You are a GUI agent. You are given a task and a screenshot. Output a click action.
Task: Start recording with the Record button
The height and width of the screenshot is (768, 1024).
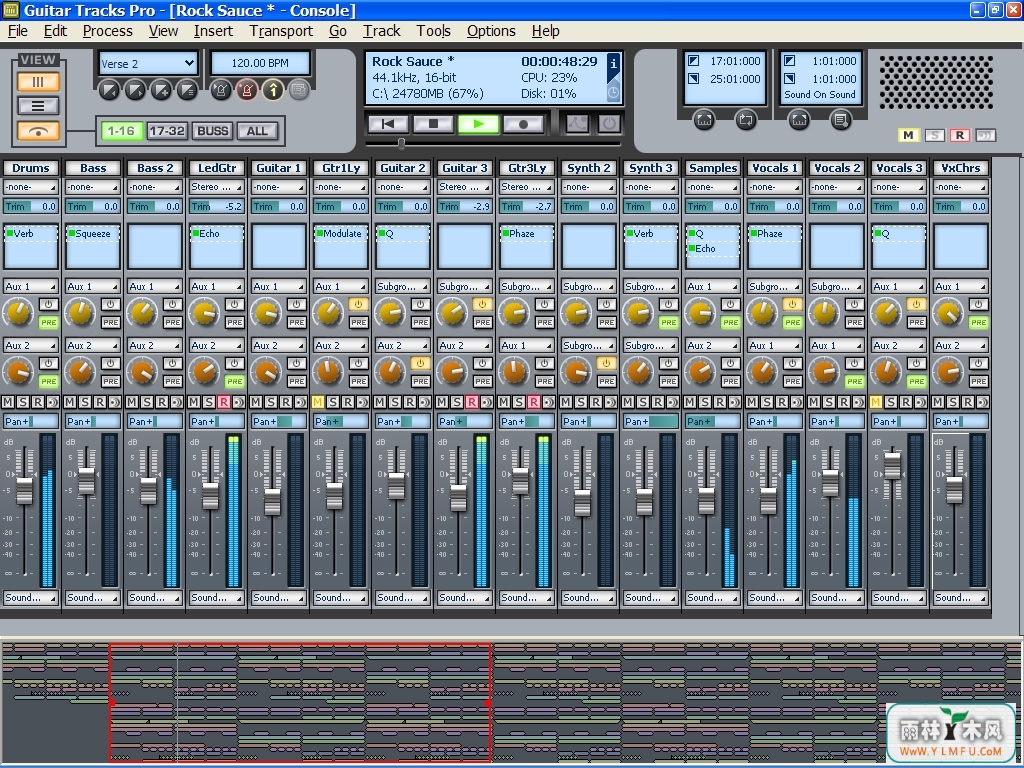point(523,123)
